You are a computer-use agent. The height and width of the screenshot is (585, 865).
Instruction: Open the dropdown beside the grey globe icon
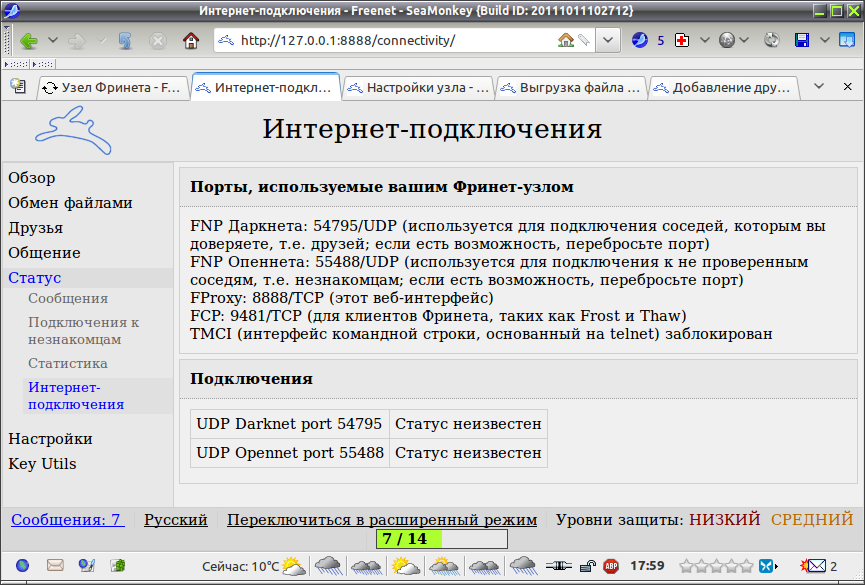click(x=744, y=40)
